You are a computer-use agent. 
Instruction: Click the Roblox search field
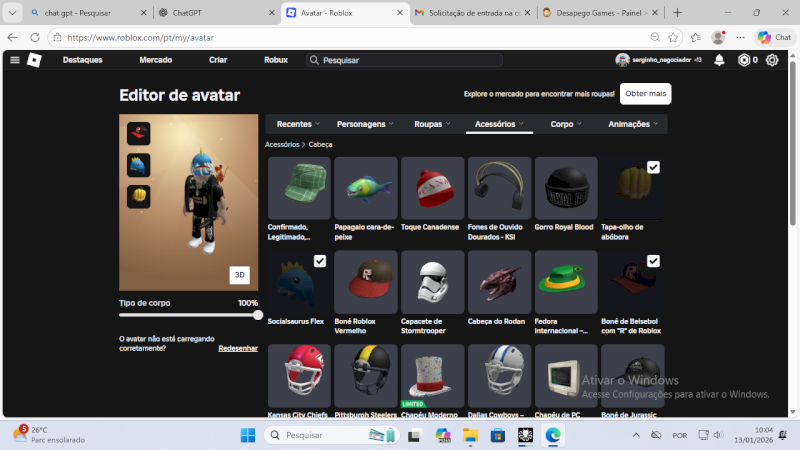(x=404, y=60)
